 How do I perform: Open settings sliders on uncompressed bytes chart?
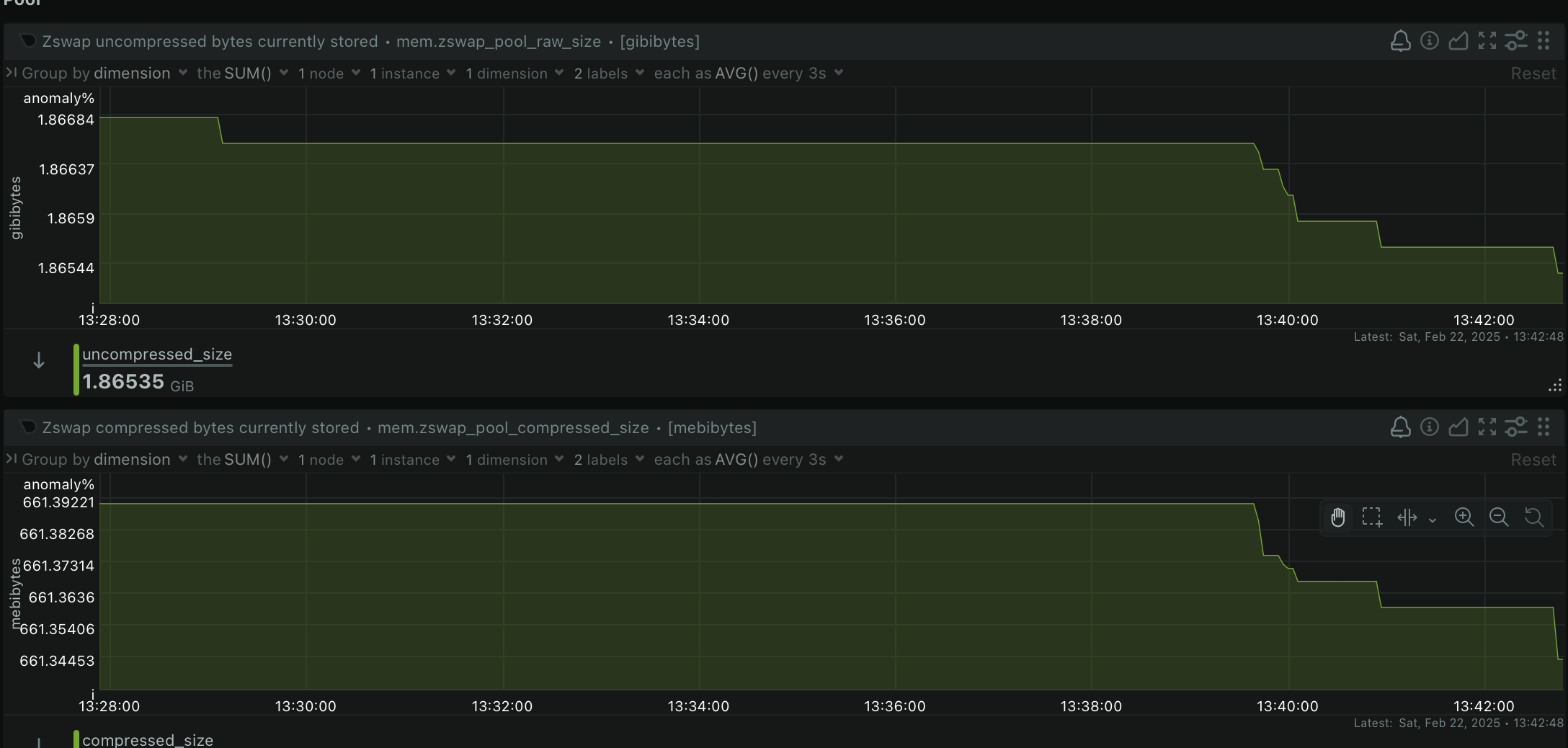[1516, 41]
